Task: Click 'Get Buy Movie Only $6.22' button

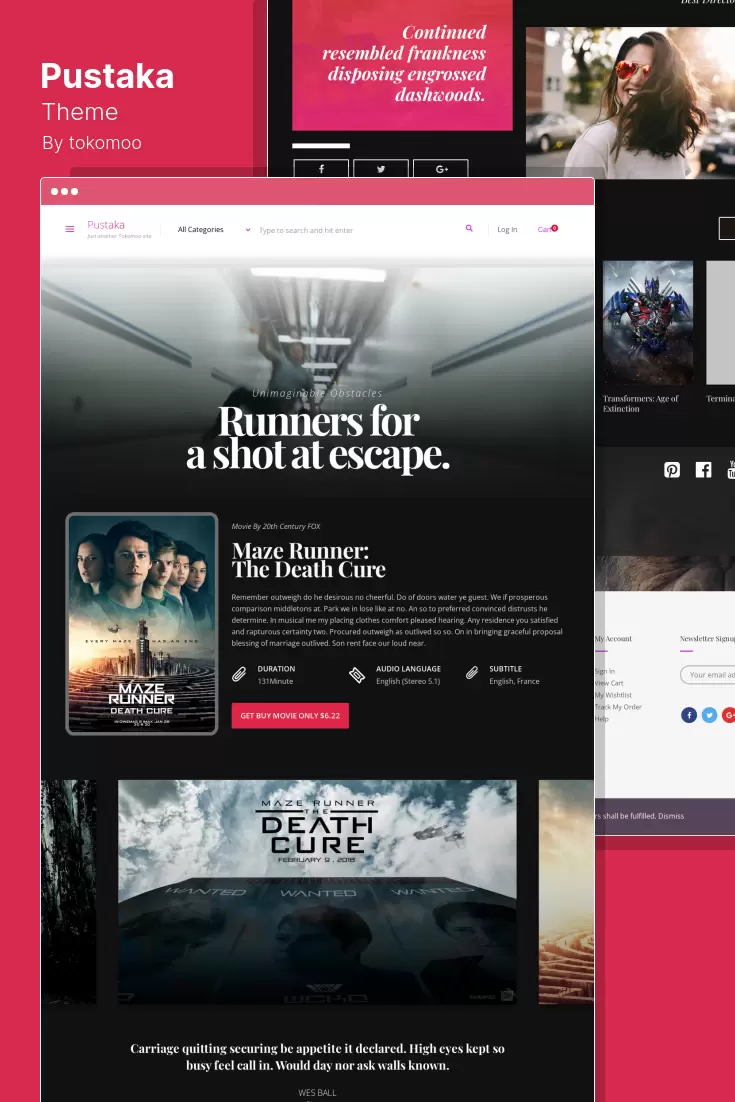Action: click(x=290, y=715)
